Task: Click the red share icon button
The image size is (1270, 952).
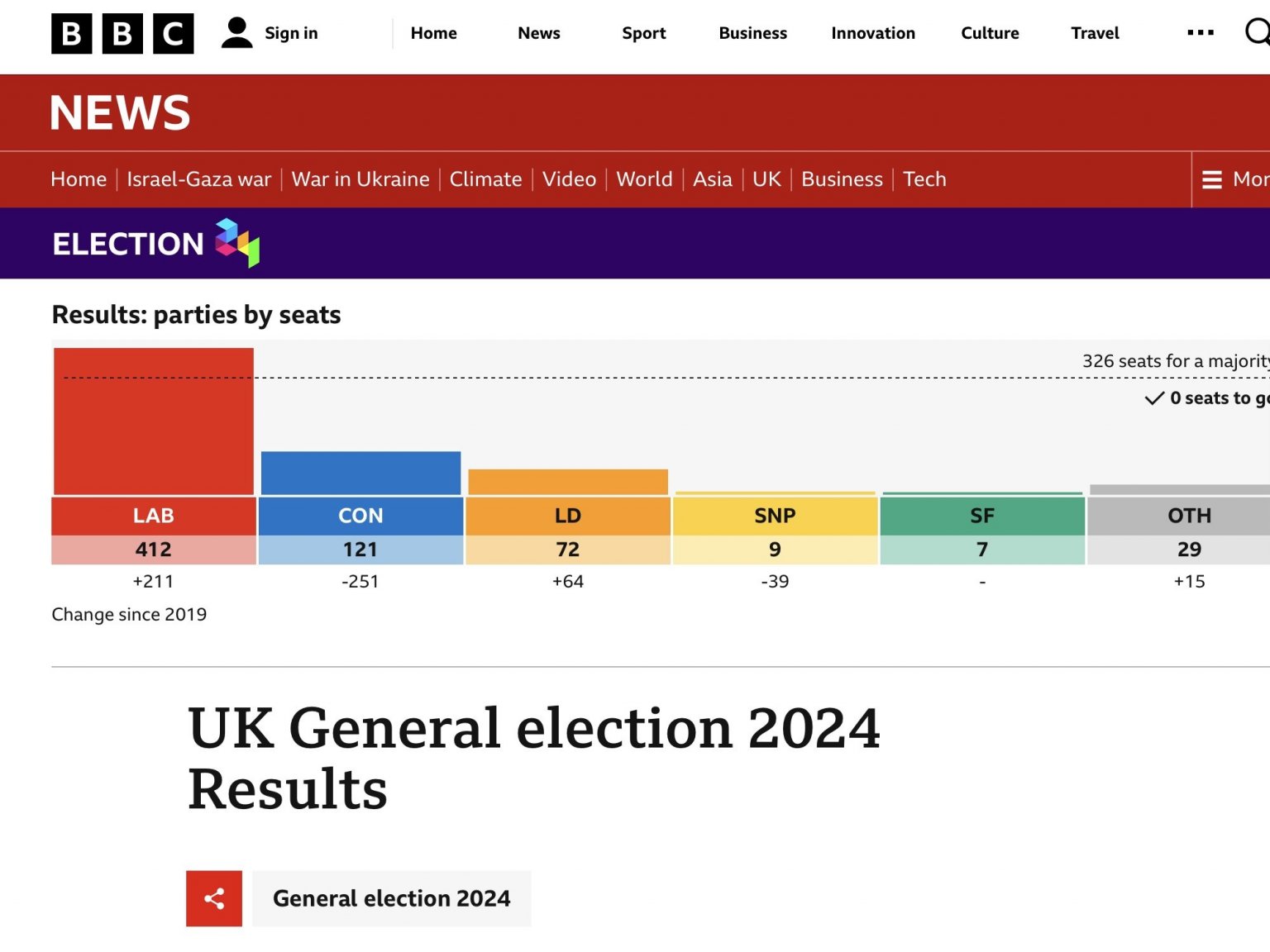Action: (x=214, y=898)
